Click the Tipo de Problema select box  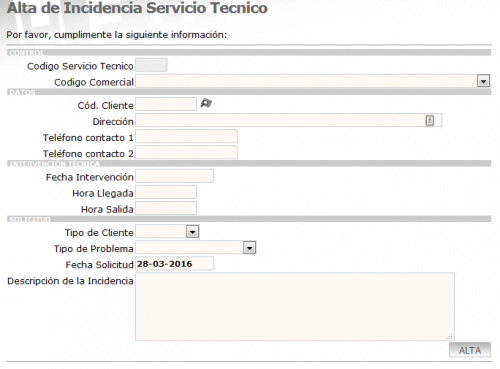(x=196, y=248)
